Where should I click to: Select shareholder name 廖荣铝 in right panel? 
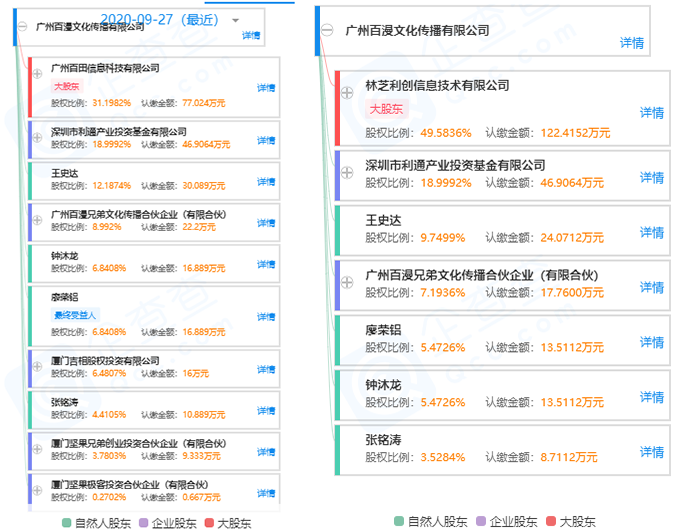pos(383,330)
